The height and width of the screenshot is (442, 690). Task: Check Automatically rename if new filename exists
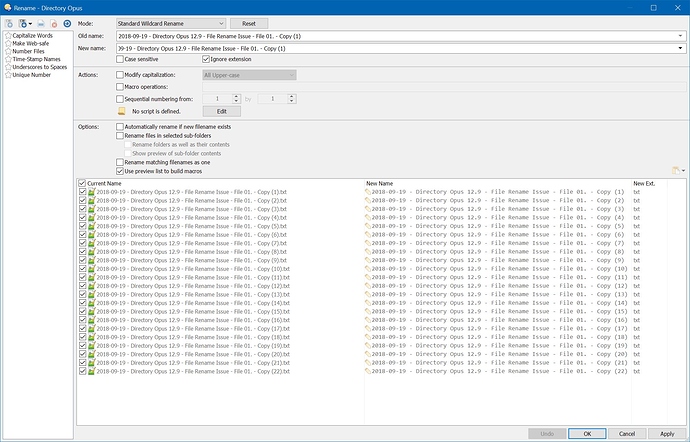tap(120, 127)
